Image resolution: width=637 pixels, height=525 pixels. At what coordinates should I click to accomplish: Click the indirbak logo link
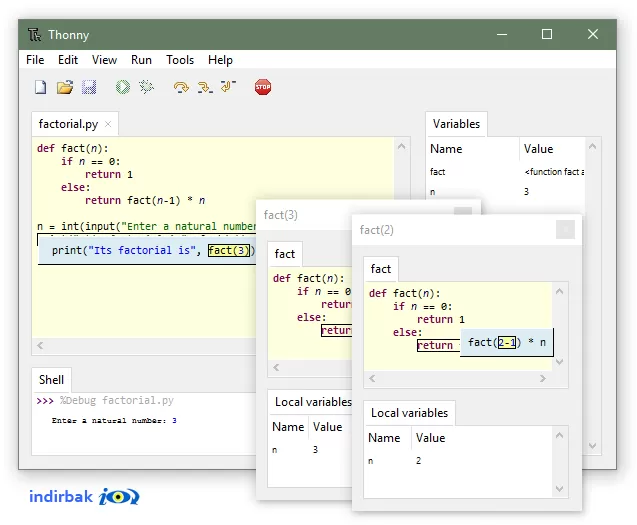click(x=84, y=496)
